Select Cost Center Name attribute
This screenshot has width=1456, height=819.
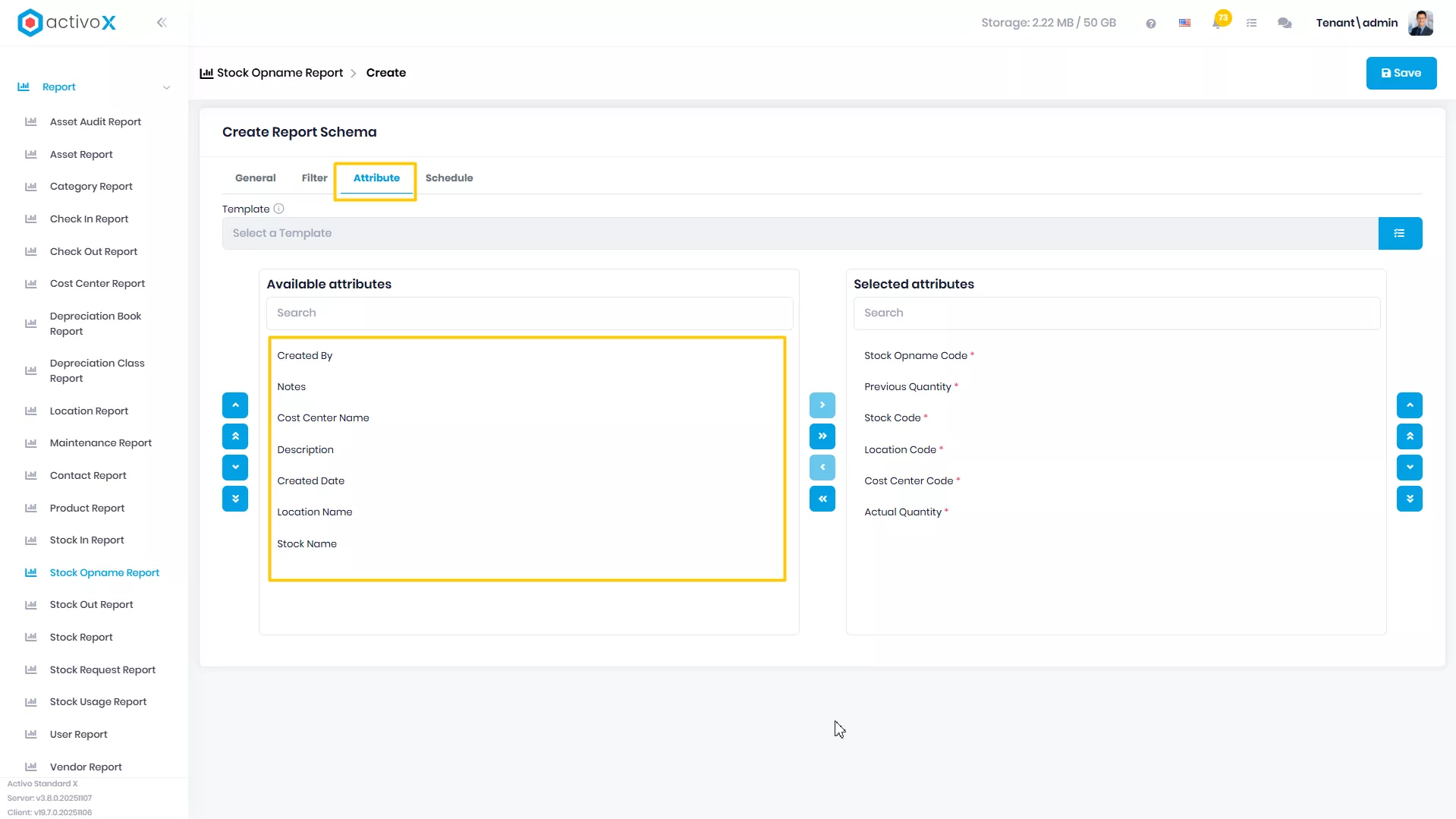(x=323, y=418)
